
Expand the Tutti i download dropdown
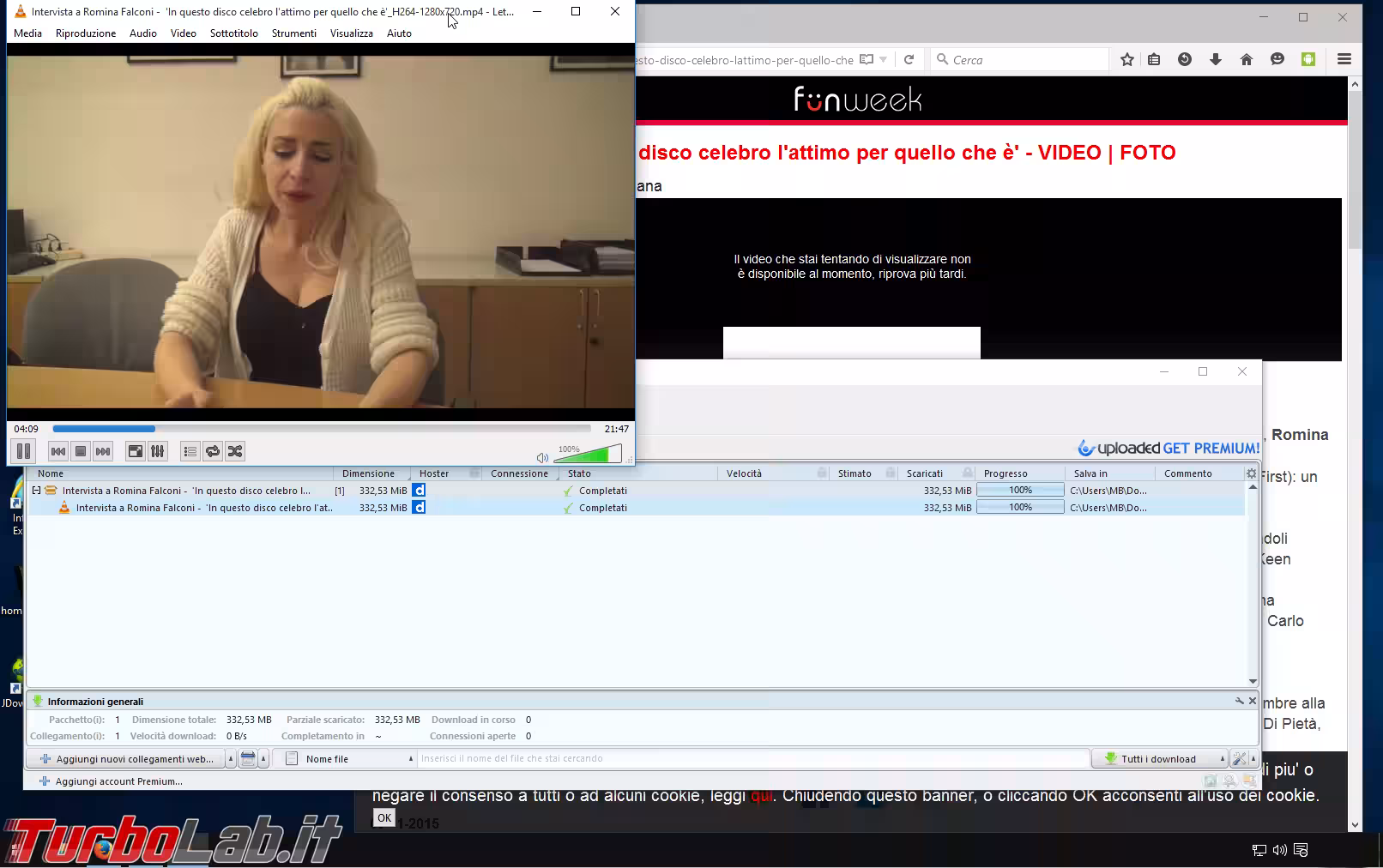pos(1222,759)
